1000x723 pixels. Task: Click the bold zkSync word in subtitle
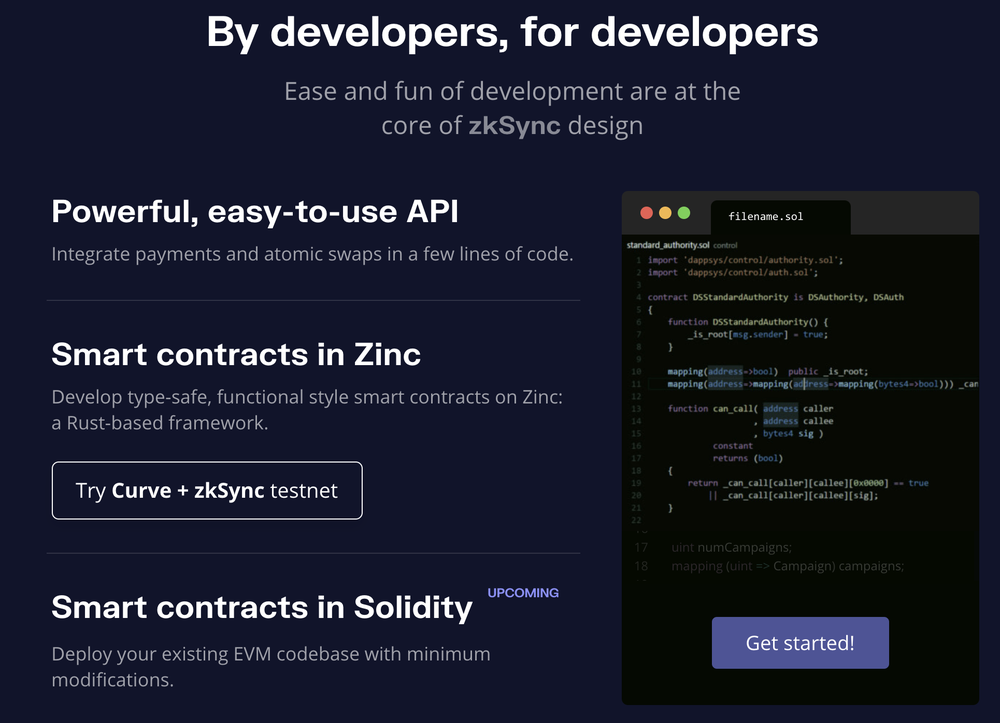(x=515, y=126)
